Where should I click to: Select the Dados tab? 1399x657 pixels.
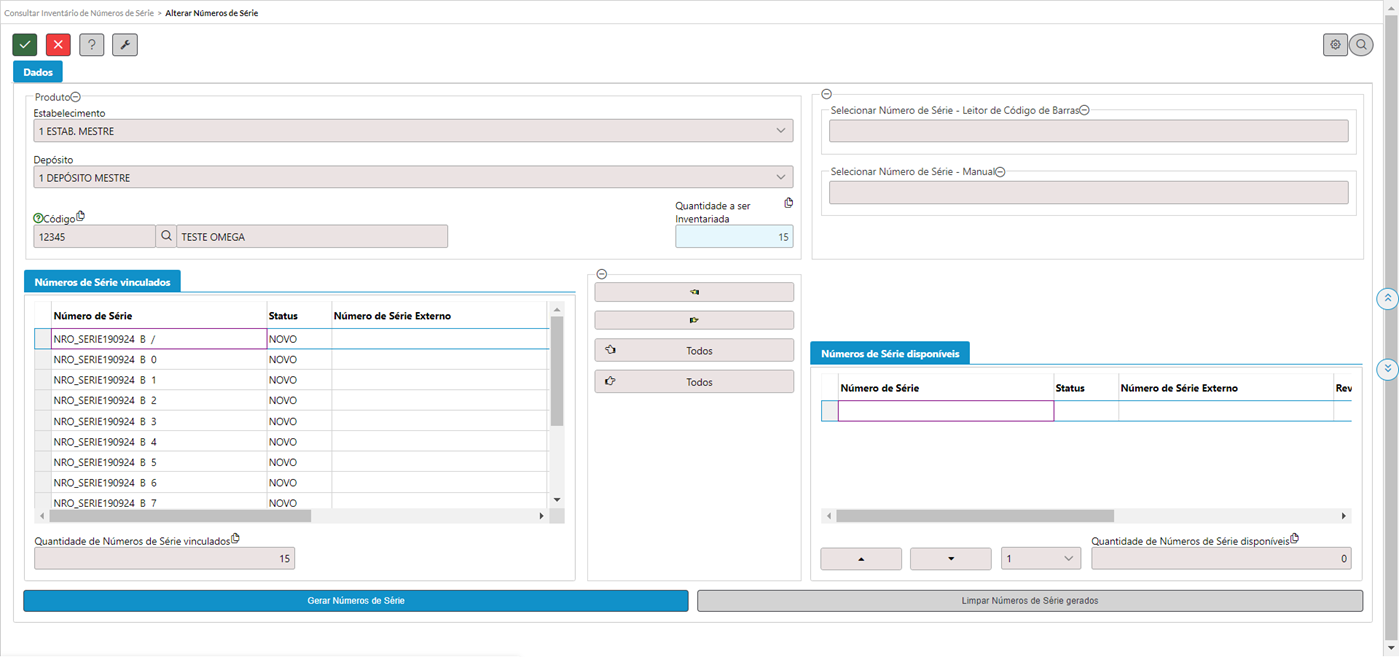(x=38, y=72)
